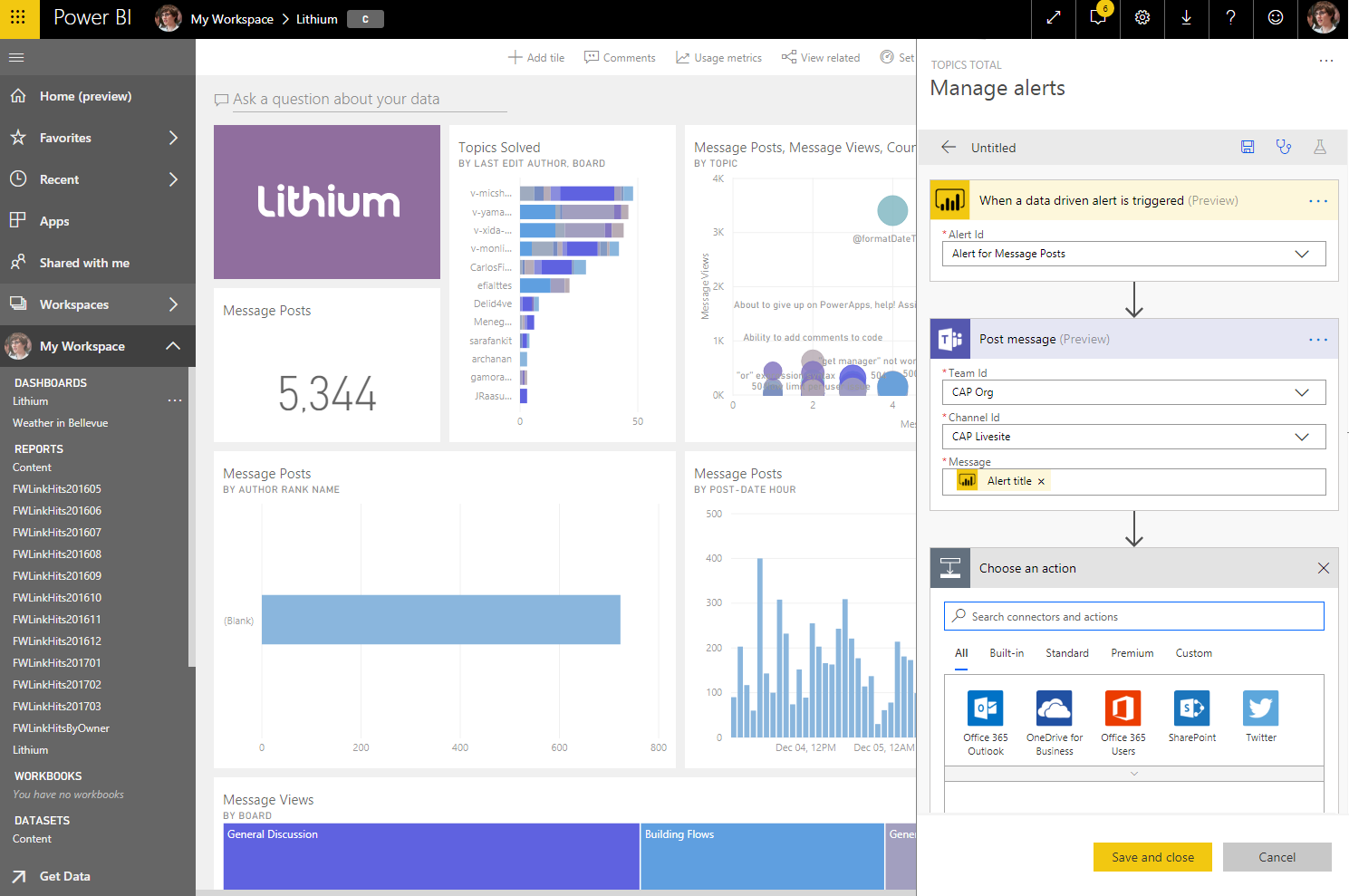The image size is (1349, 896).
Task: Select the Premium tab
Action: (1132, 653)
